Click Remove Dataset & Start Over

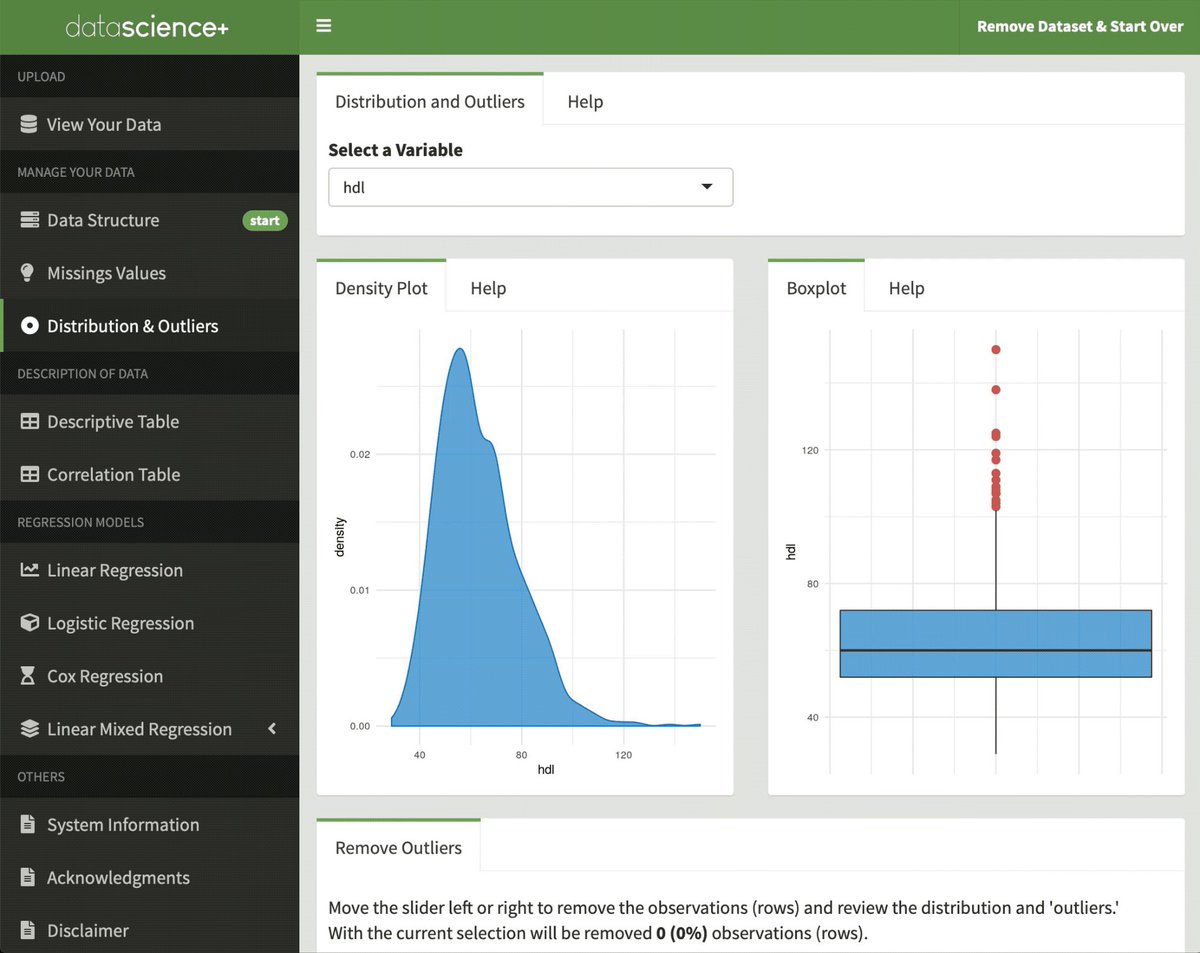1080,27
